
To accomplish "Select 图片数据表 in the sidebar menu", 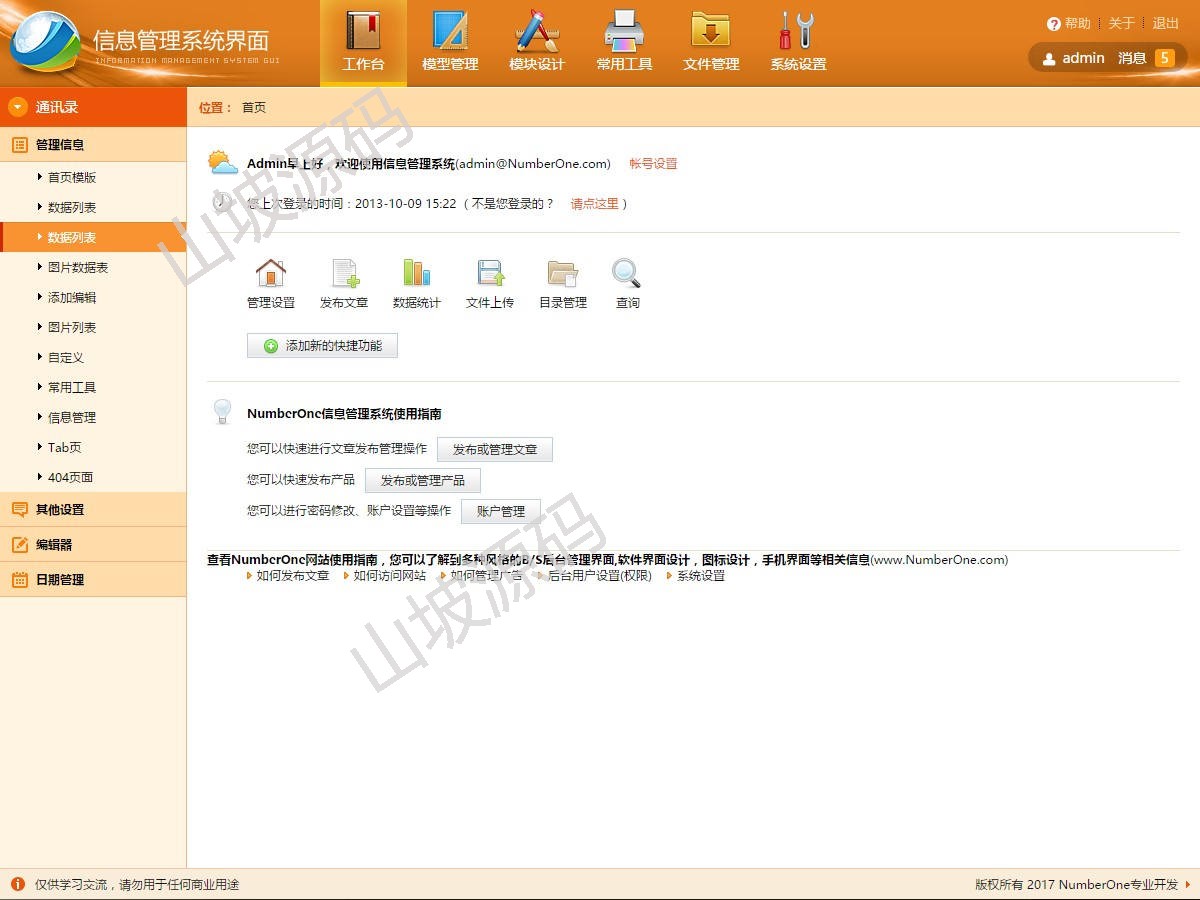I will point(78,267).
